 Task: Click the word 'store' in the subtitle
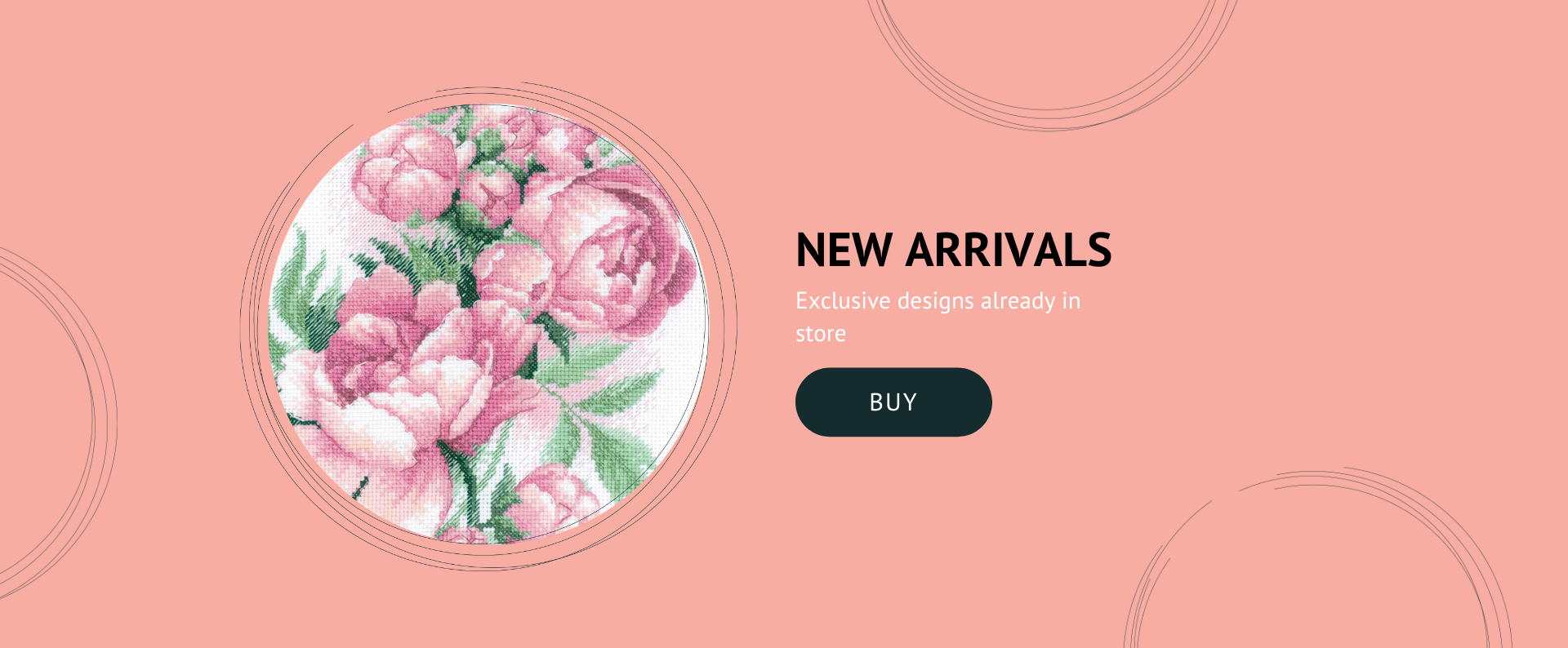pyautogui.click(x=821, y=334)
